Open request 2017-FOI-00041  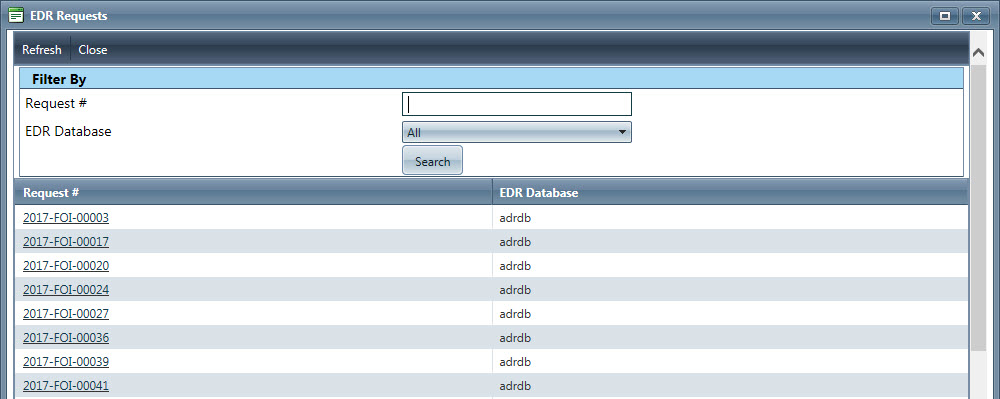point(66,386)
